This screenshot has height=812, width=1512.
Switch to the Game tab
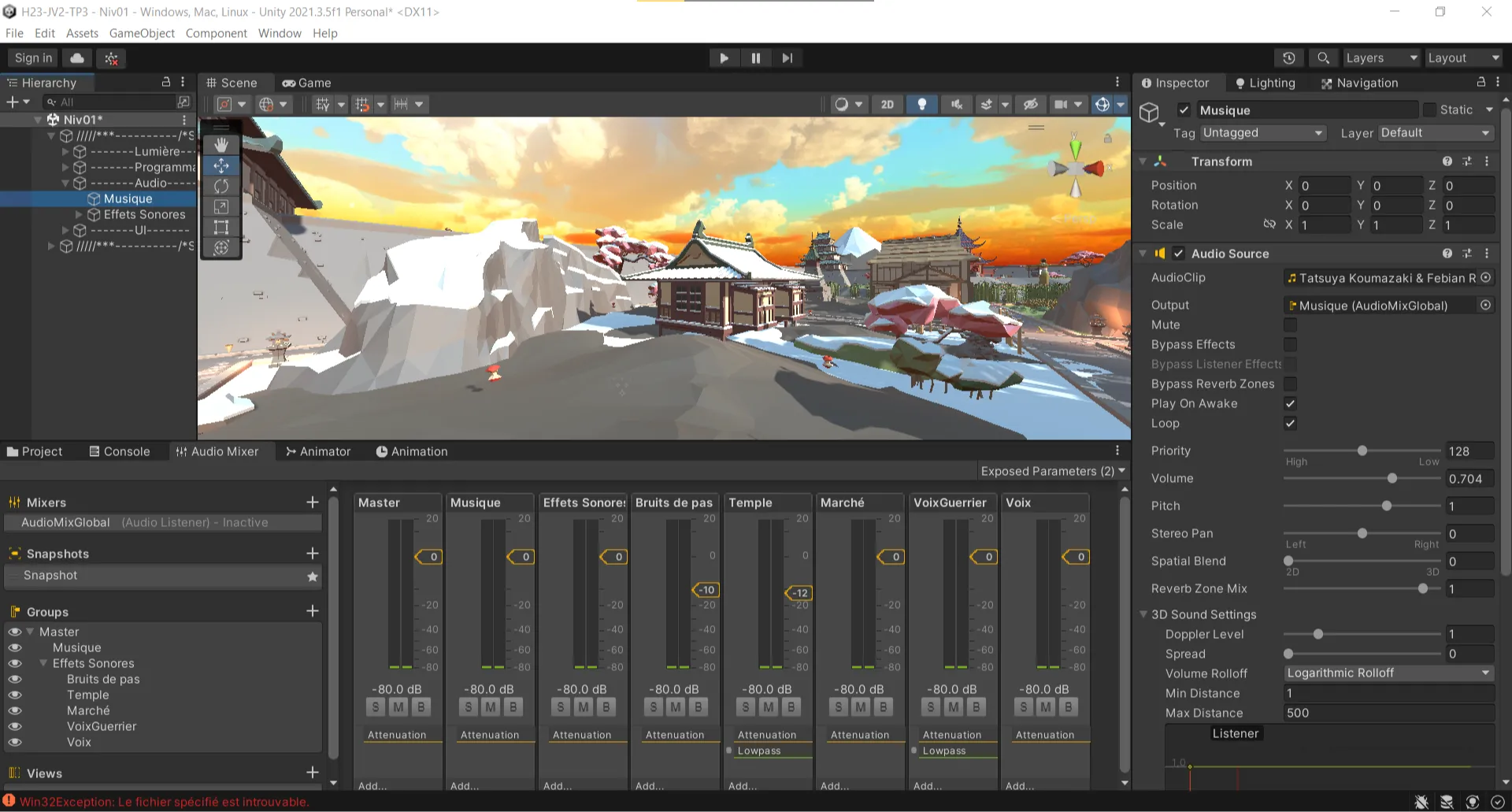click(307, 83)
